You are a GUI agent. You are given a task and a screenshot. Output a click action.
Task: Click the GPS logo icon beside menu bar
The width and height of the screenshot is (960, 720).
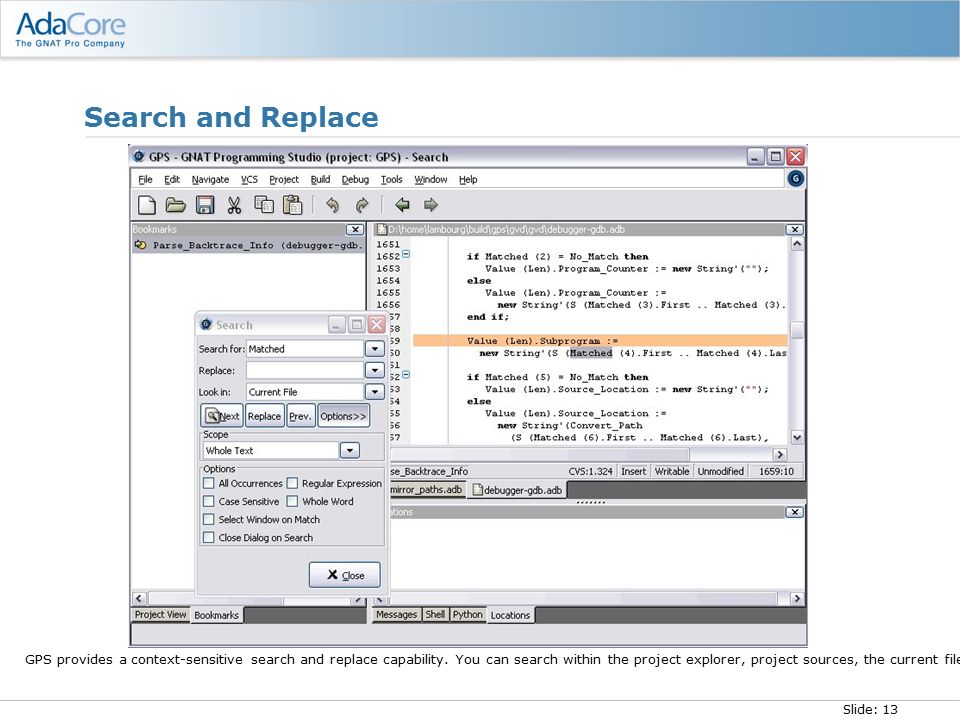tap(795, 179)
